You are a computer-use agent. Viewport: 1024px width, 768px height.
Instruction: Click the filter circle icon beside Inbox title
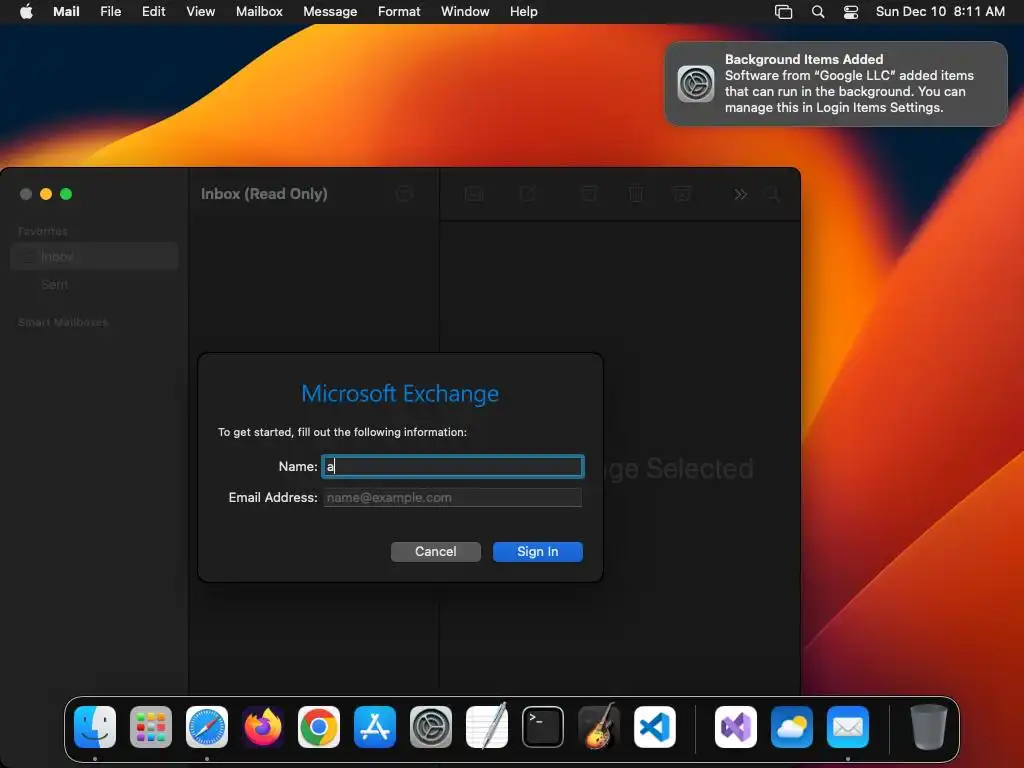coord(404,193)
